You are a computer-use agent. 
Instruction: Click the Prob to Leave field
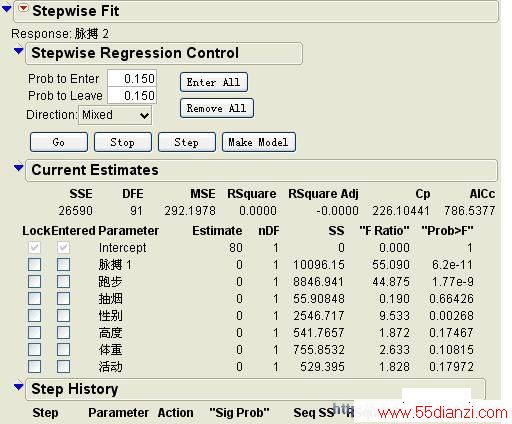coord(132,96)
